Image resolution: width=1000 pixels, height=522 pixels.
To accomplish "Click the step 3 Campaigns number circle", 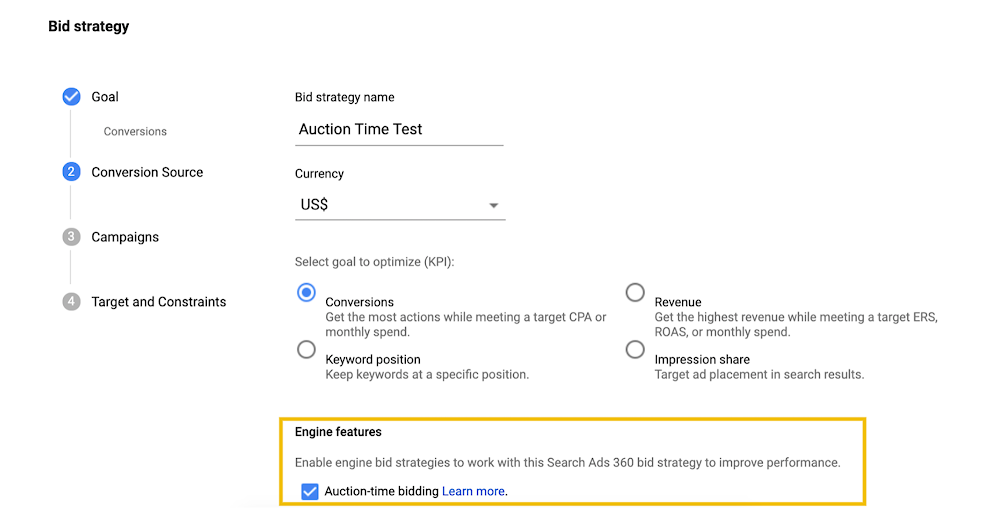I will click(x=71, y=237).
